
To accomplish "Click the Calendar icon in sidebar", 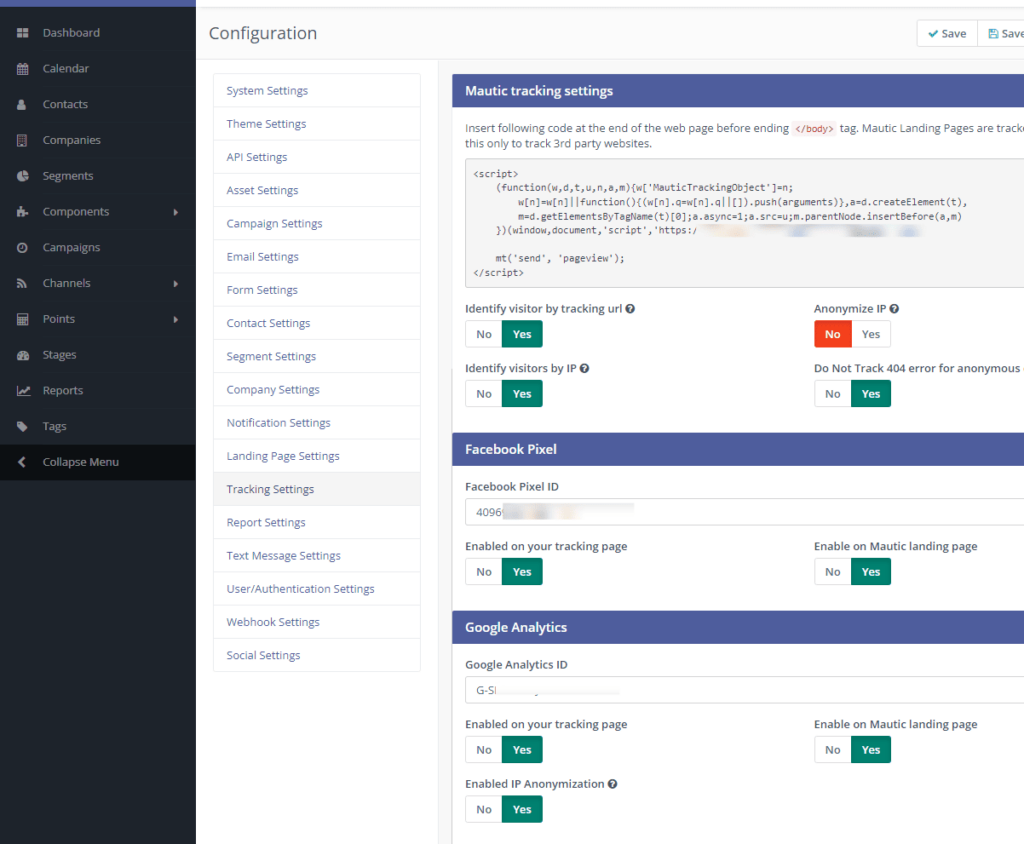I will pyautogui.click(x=22, y=69).
